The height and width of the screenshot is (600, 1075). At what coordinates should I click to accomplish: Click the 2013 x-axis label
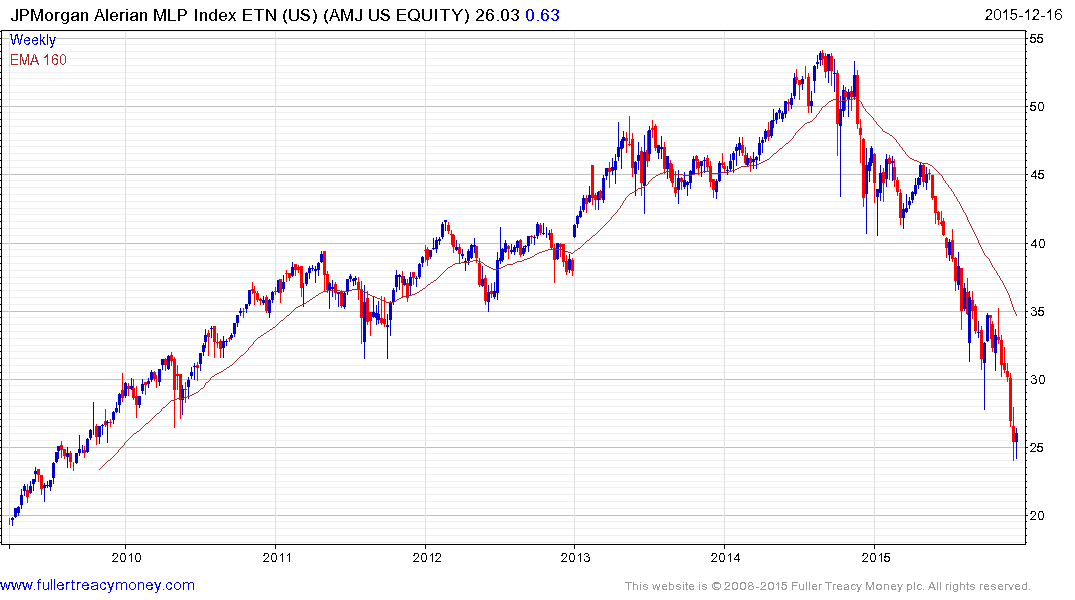(x=575, y=557)
